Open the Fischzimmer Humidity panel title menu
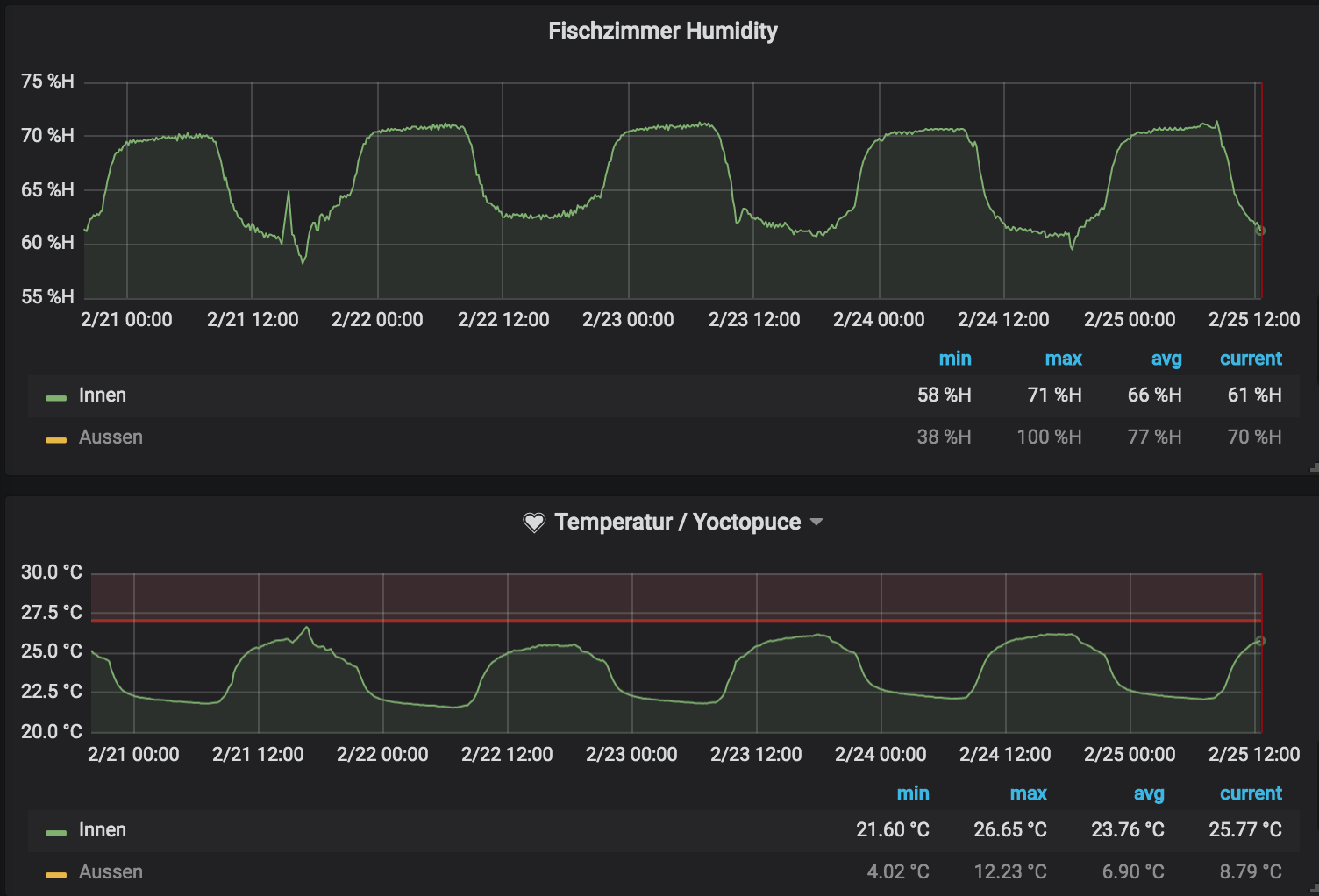1319x896 pixels. click(663, 31)
